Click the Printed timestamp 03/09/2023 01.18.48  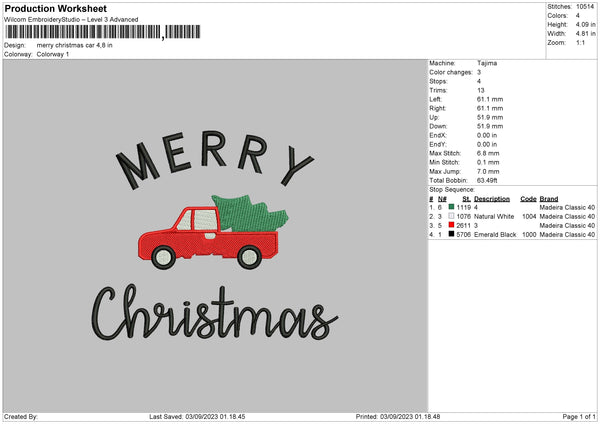coord(410,416)
